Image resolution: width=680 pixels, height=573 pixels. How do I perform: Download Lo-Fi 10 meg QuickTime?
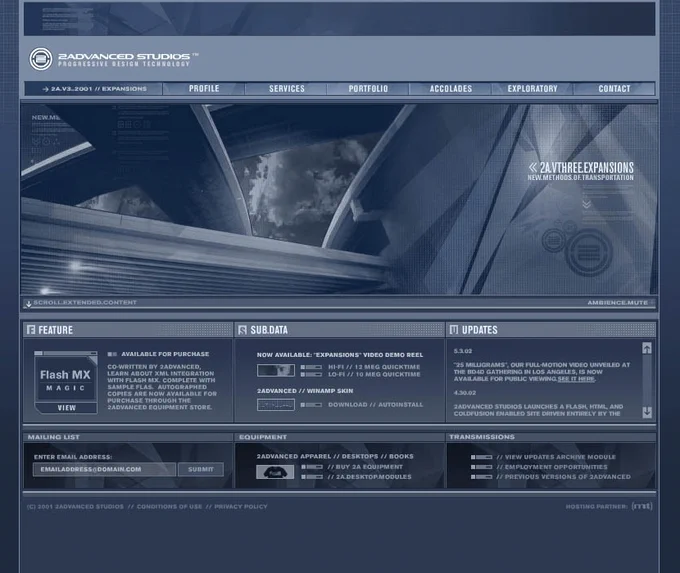pos(374,374)
